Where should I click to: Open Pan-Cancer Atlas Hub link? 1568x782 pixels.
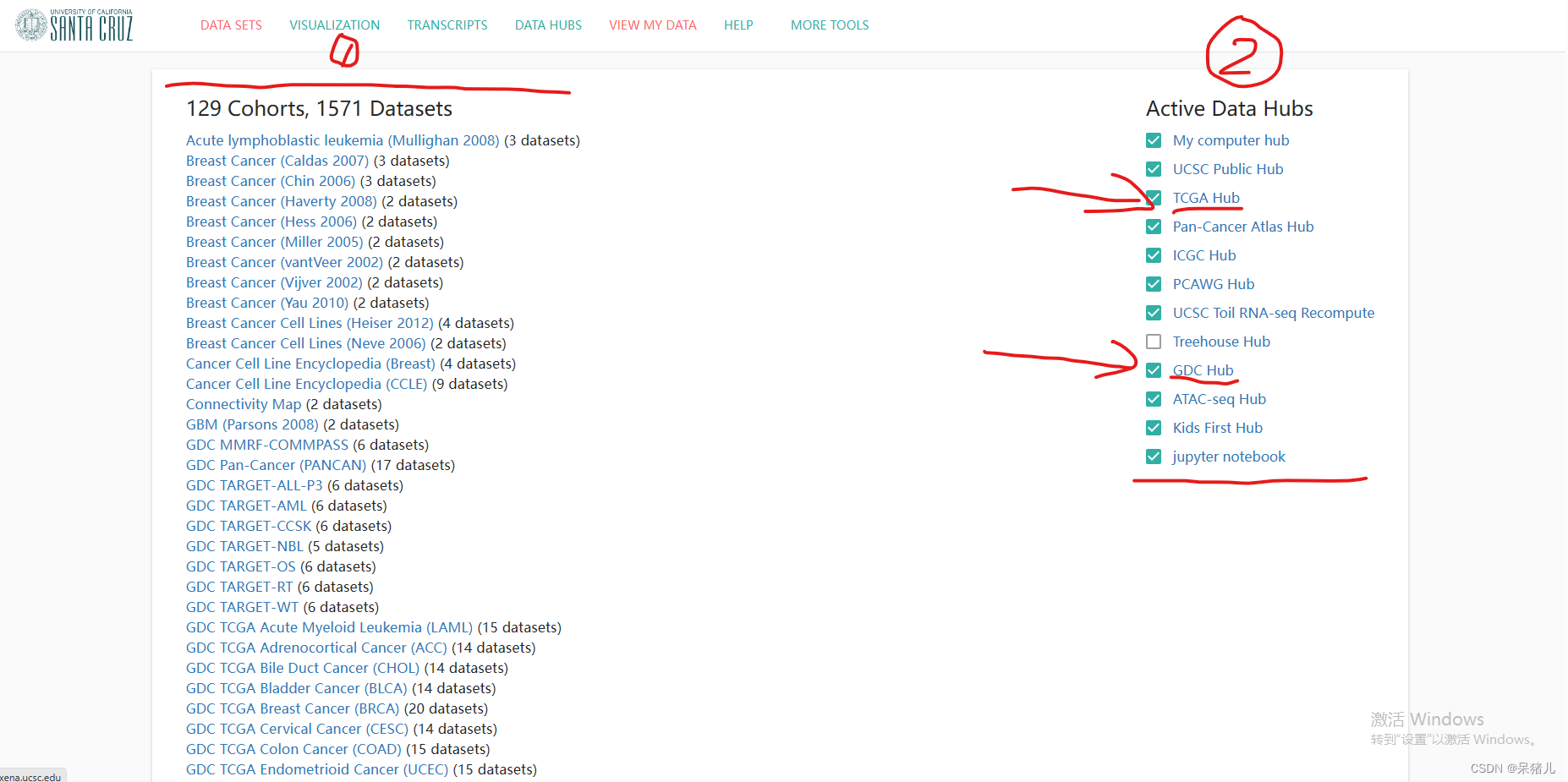[x=1243, y=227]
